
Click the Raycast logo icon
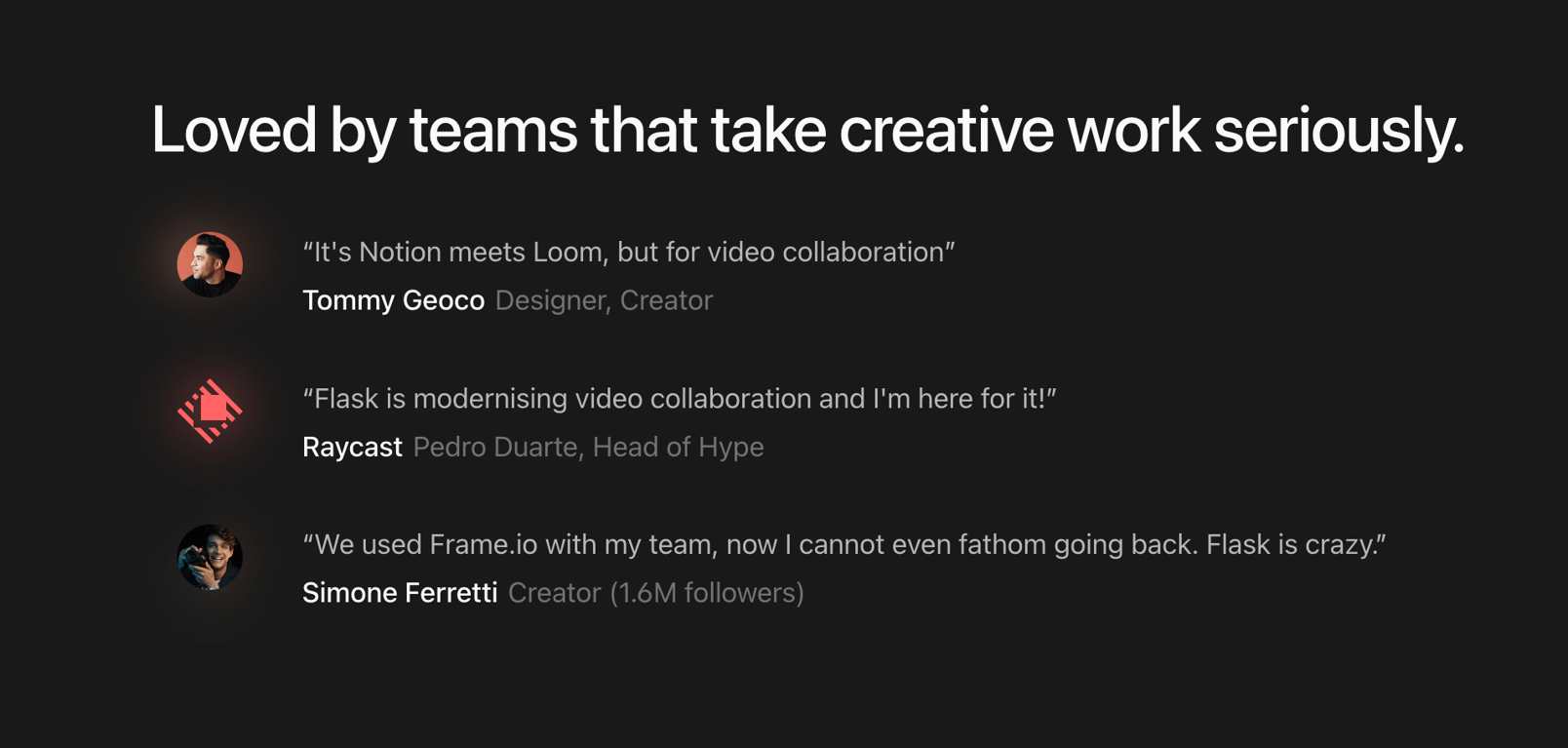(x=210, y=411)
